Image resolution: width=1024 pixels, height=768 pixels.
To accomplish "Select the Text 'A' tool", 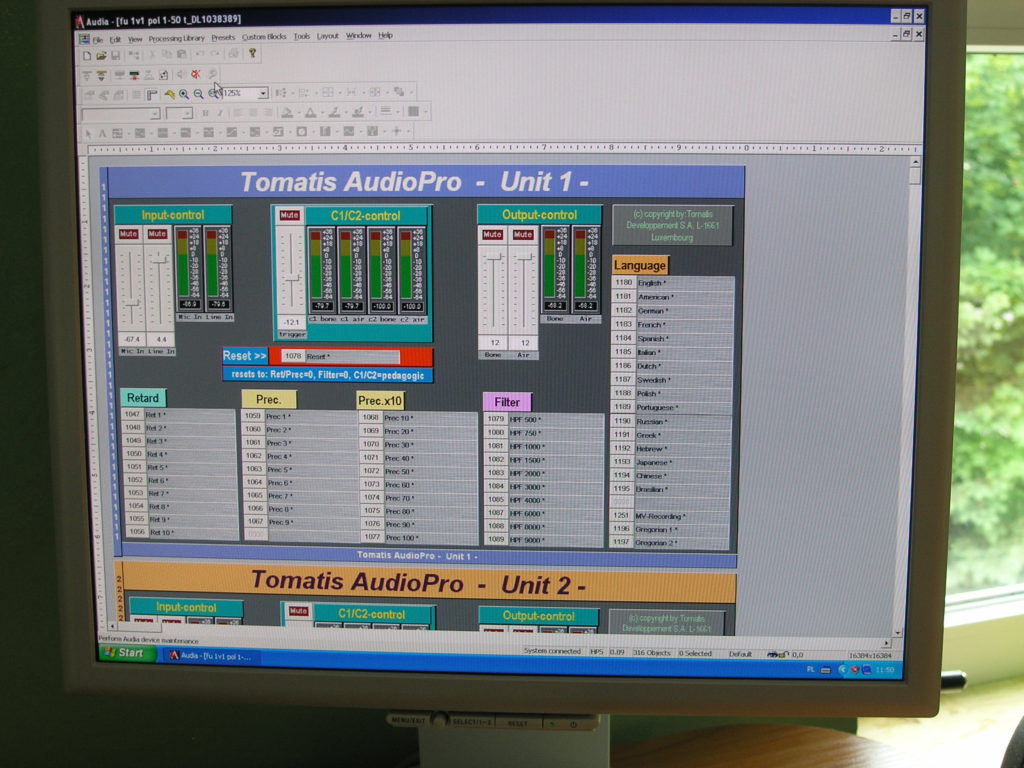I will pyautogui.click(x=102, y=133).
